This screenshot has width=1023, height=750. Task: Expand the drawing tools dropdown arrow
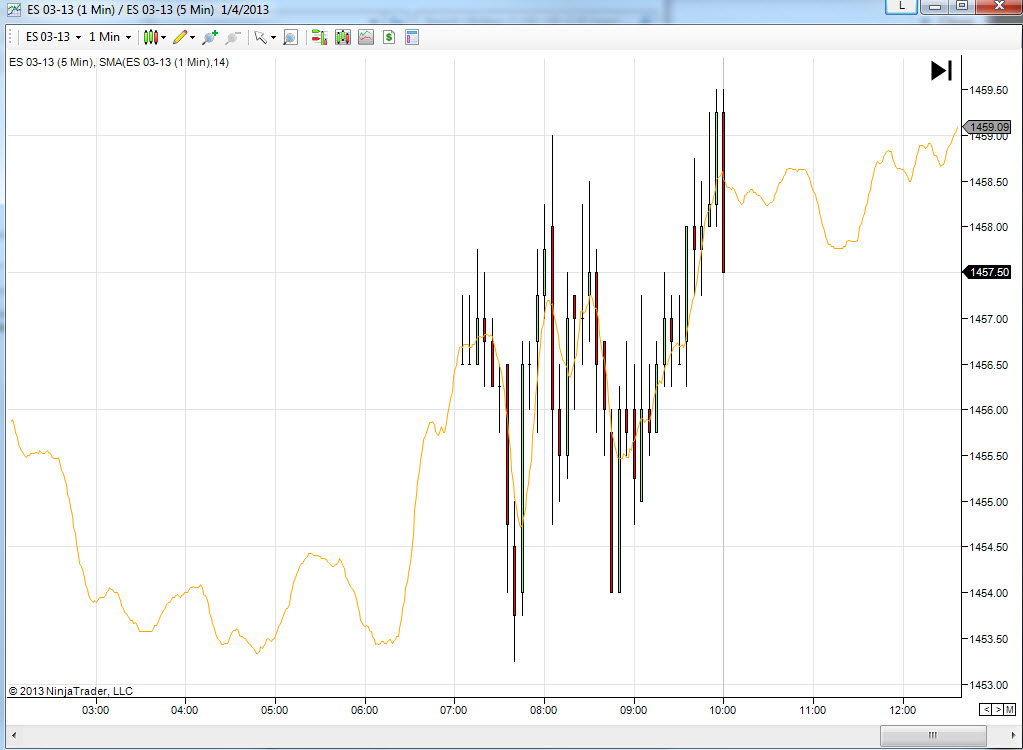point(192,38)
